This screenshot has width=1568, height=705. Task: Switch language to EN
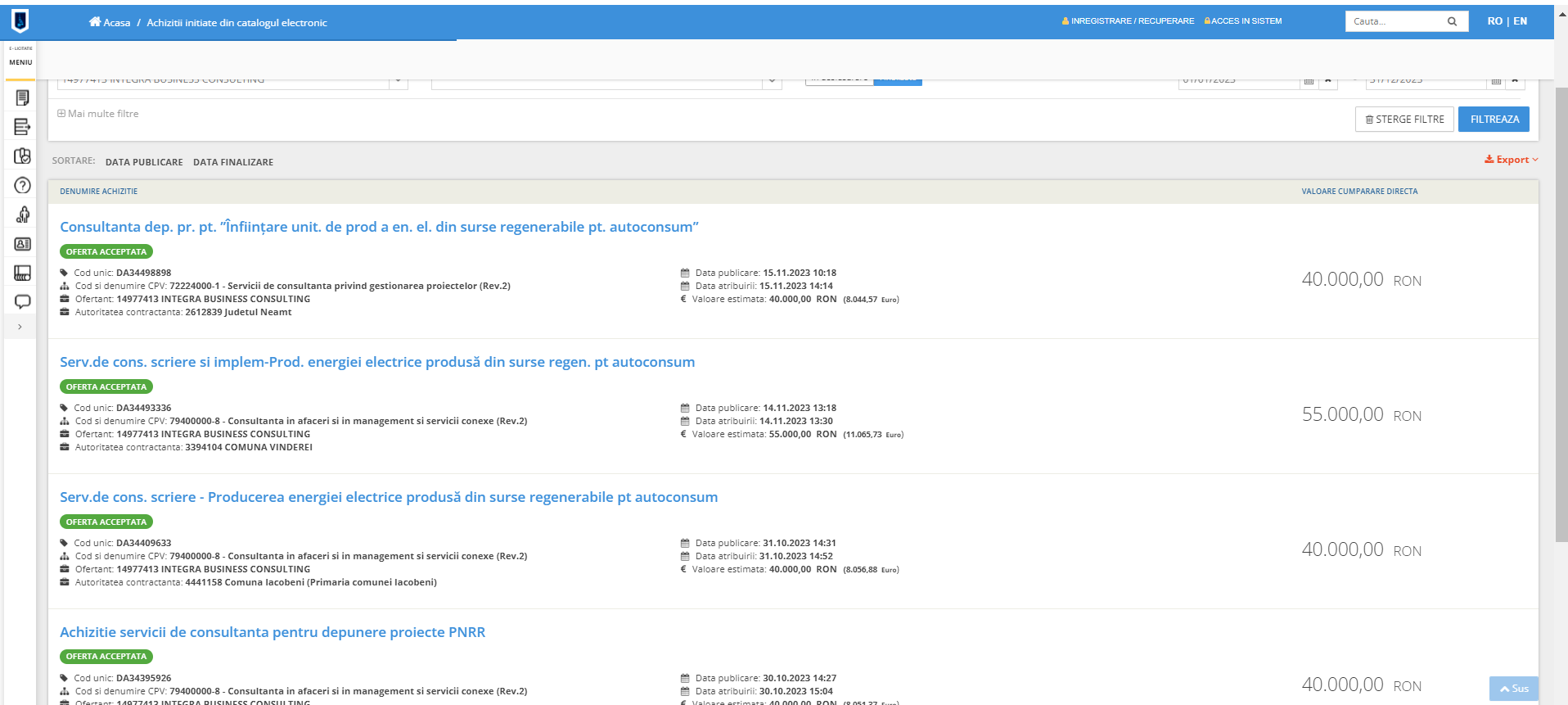(1520, 21)
